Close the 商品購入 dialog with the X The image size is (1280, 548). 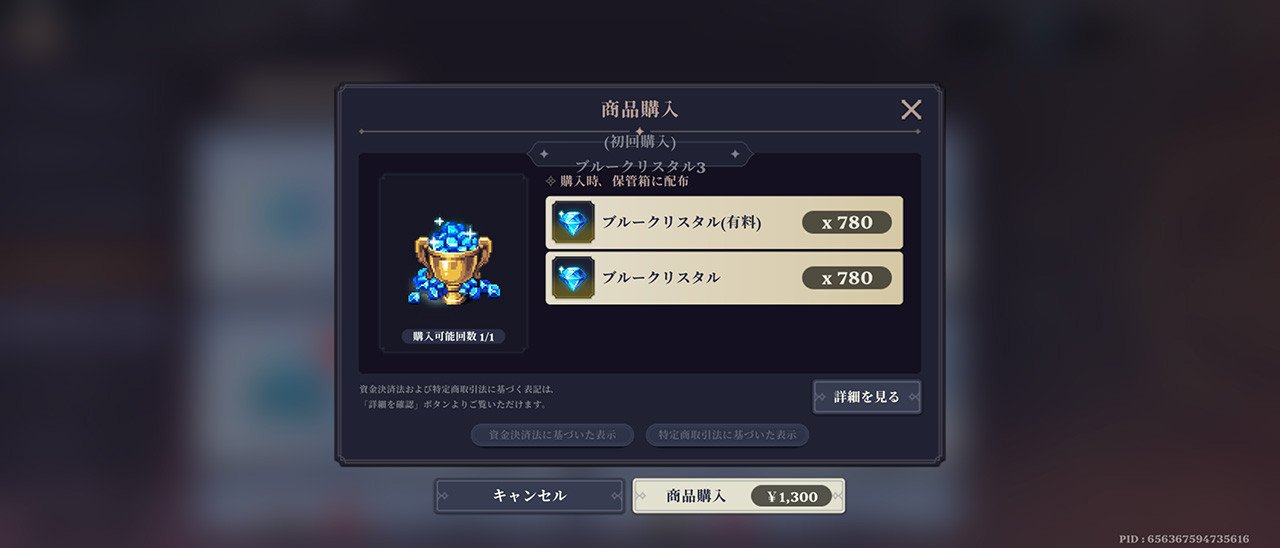[910, 110]
